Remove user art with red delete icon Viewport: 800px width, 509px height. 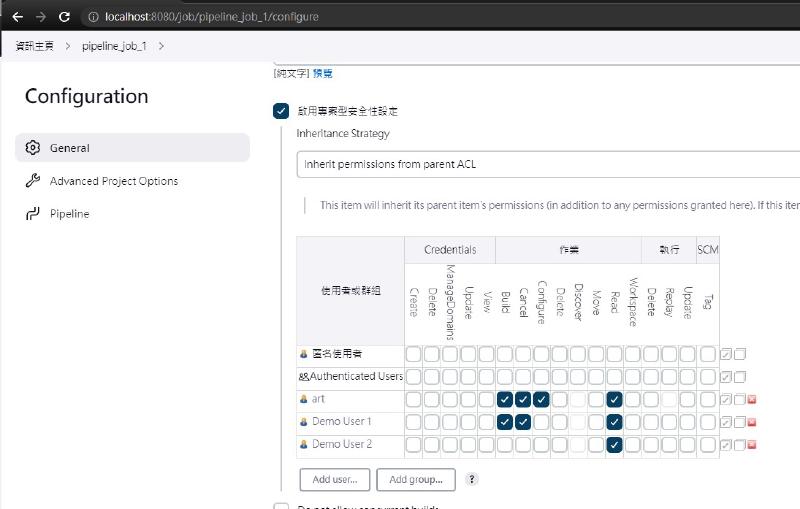752,400
